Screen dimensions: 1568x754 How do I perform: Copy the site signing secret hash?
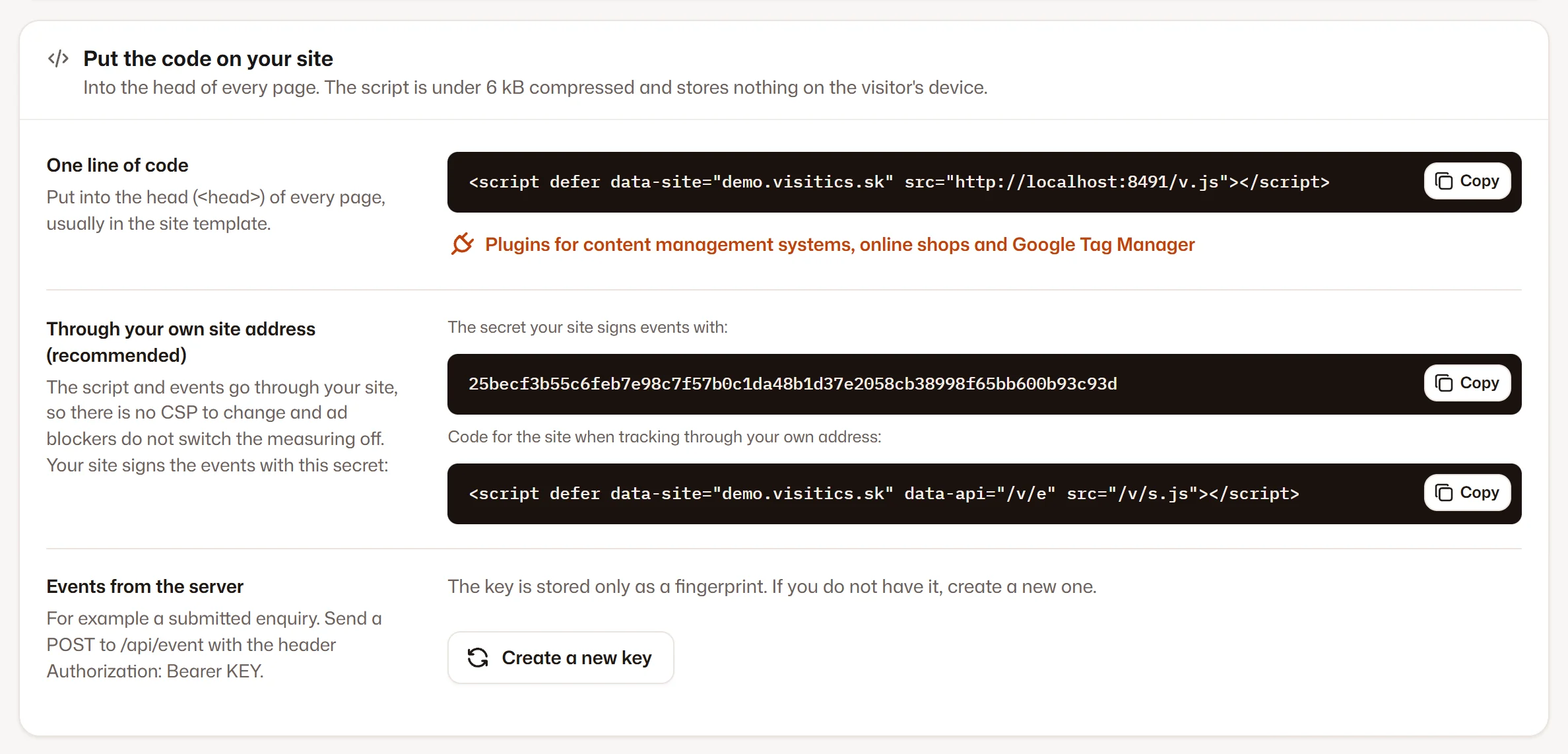(1467, 383)
